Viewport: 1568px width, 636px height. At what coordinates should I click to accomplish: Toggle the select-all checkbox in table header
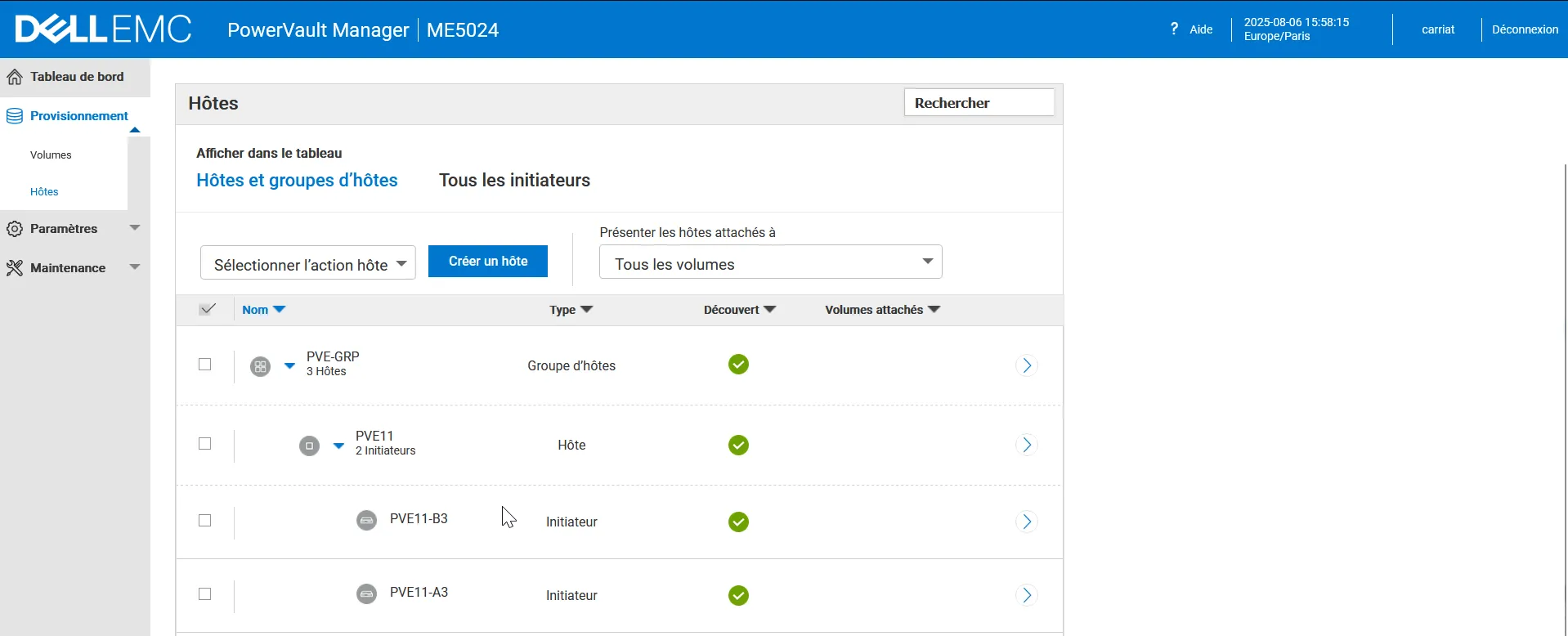pyautogui.click(x=208, y=309)
